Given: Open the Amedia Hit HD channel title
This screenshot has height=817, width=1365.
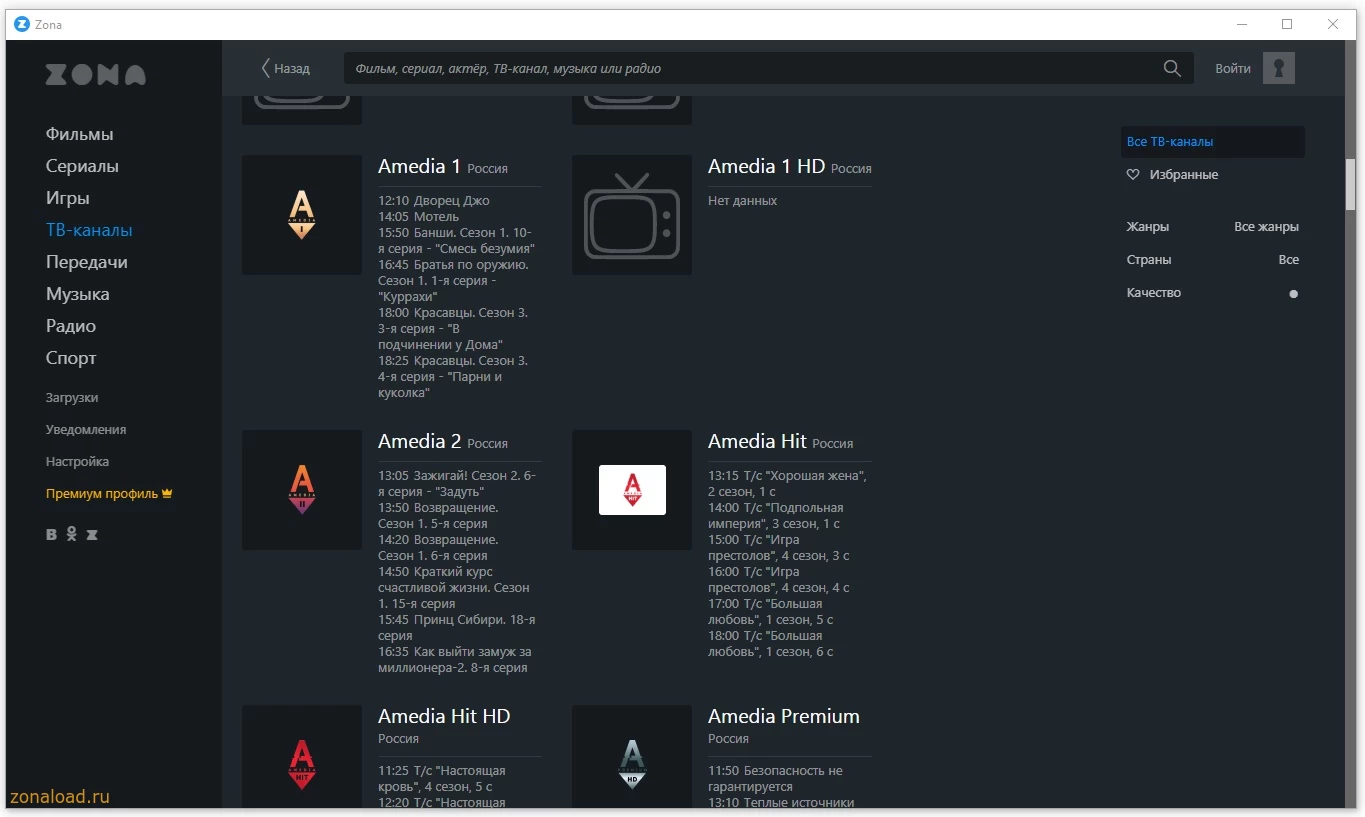Looking at the screenshot, I should coord(444,717).
